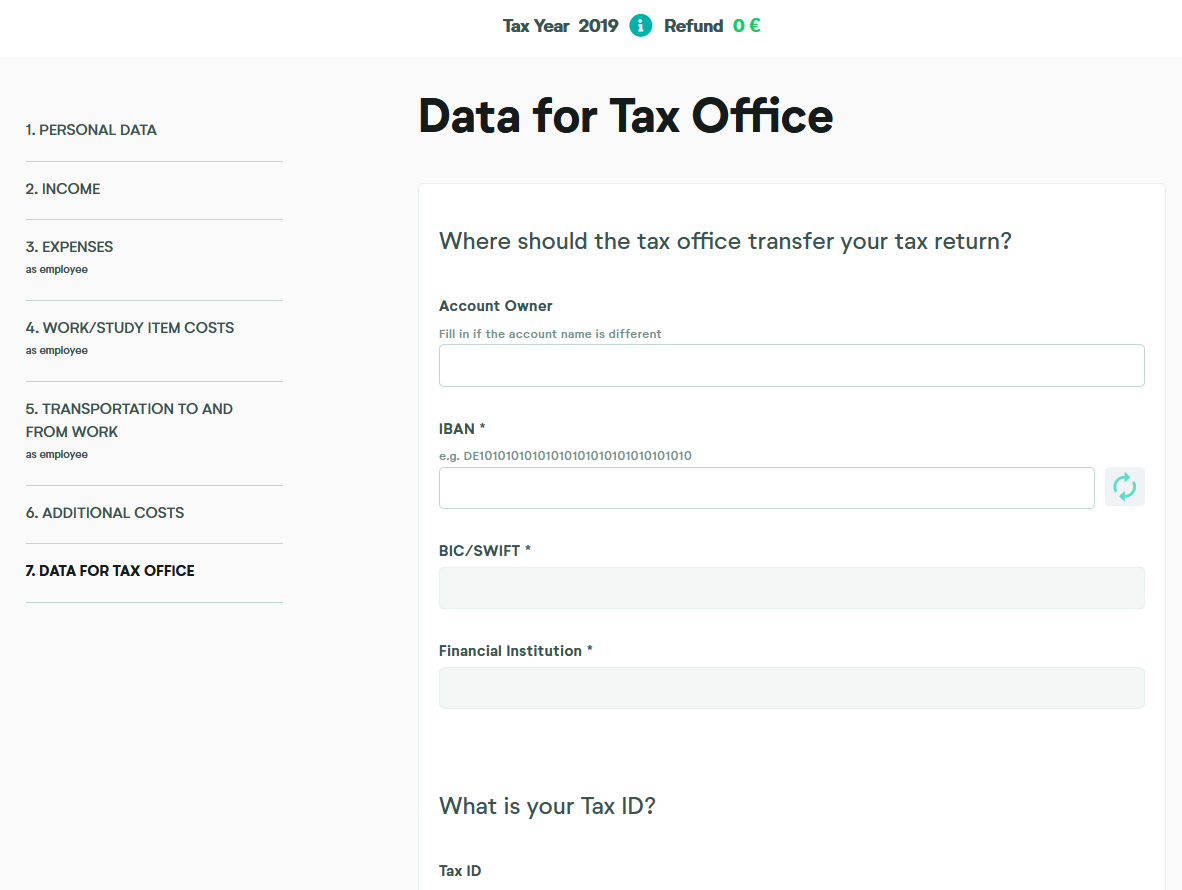The image size is (1182, 890).
Task: Click the Tax Year 2019 label
Action: 558,25
